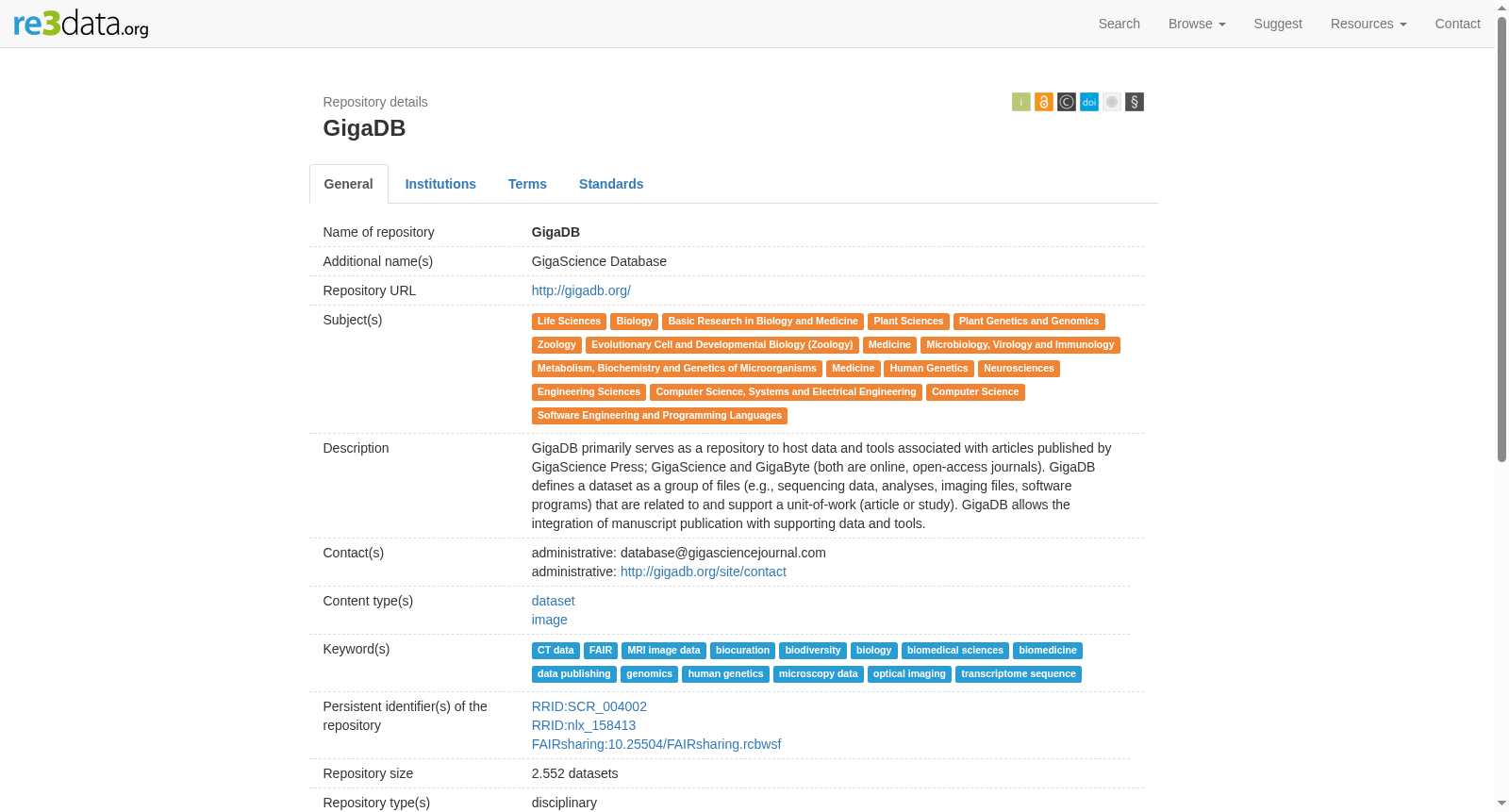Click the image content type link

(550, 620)
